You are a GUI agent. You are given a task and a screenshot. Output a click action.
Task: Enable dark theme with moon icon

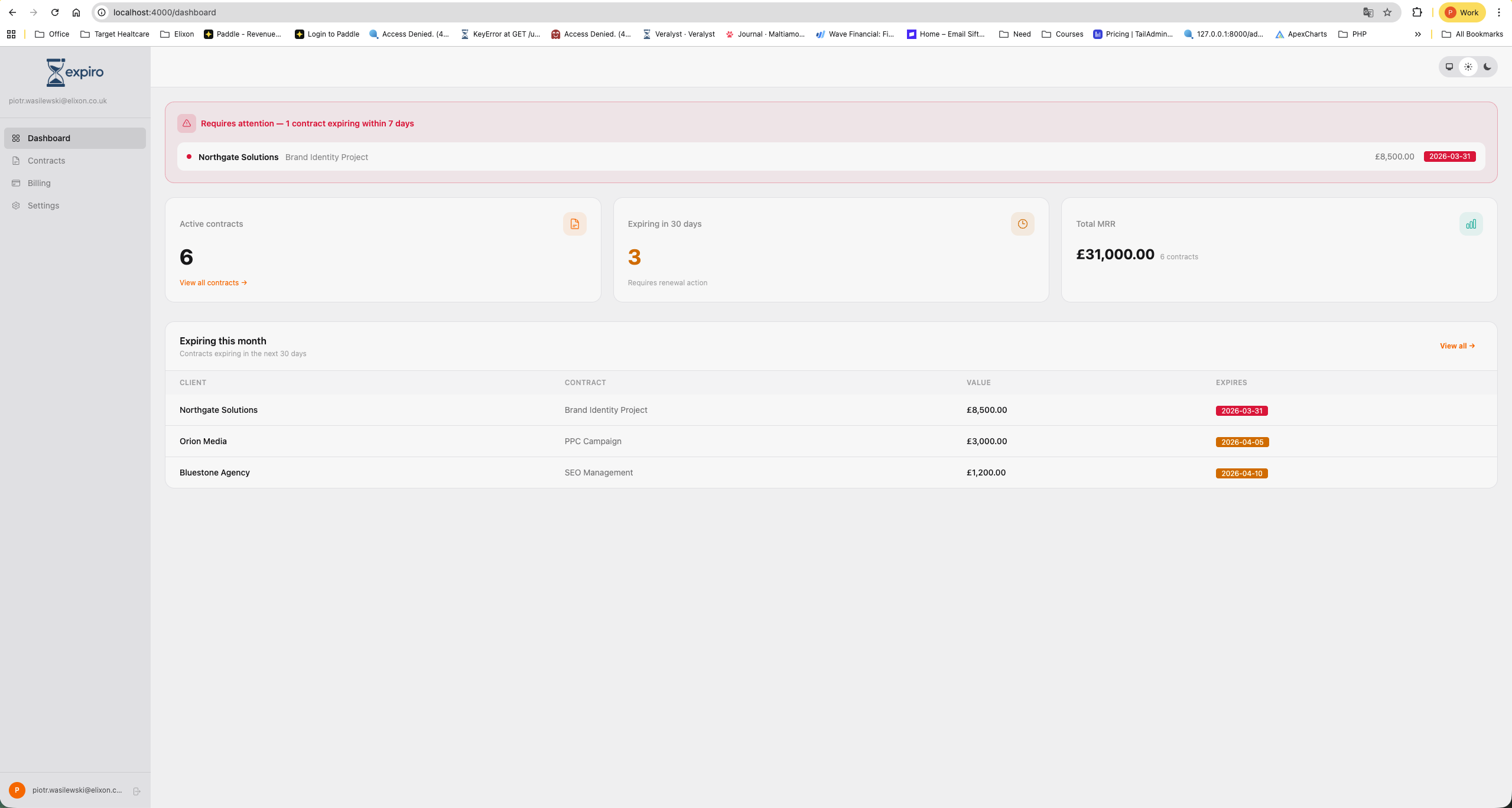[x=1487, y=67]
